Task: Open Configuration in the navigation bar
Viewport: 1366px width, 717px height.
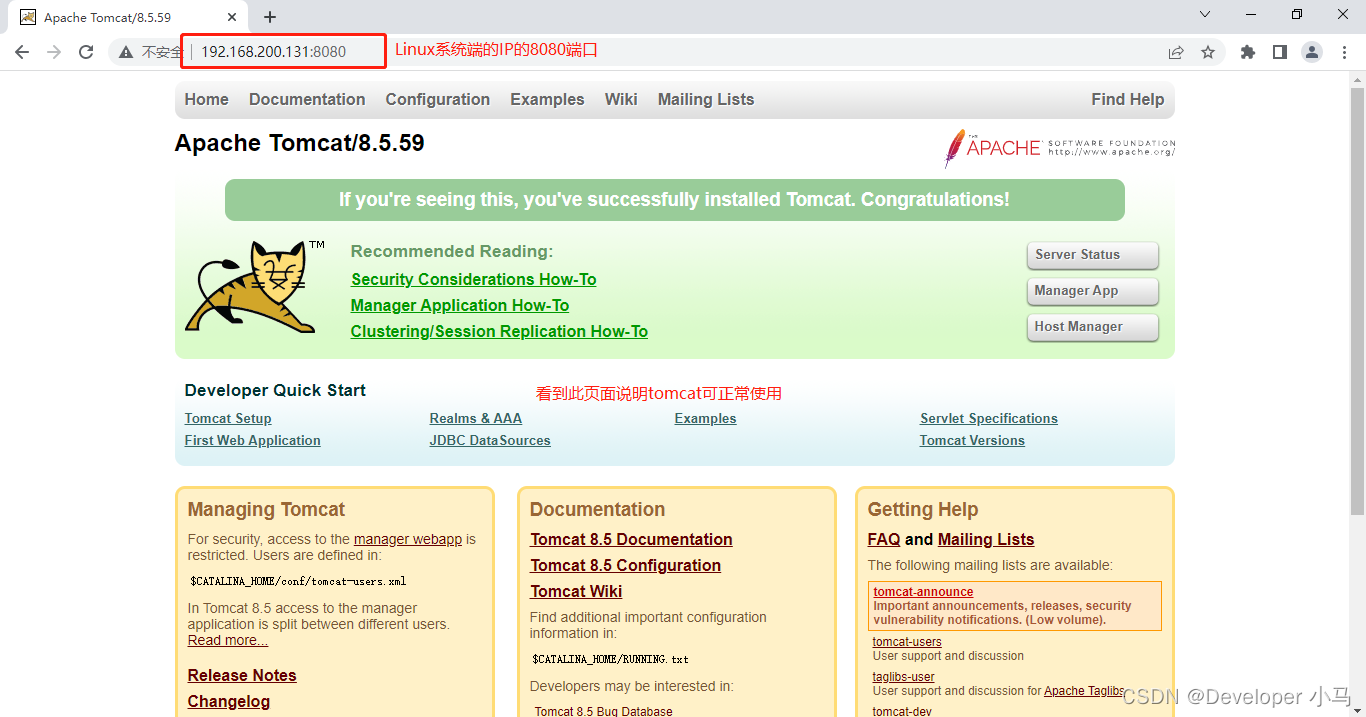Action: (x=438, y=99)
